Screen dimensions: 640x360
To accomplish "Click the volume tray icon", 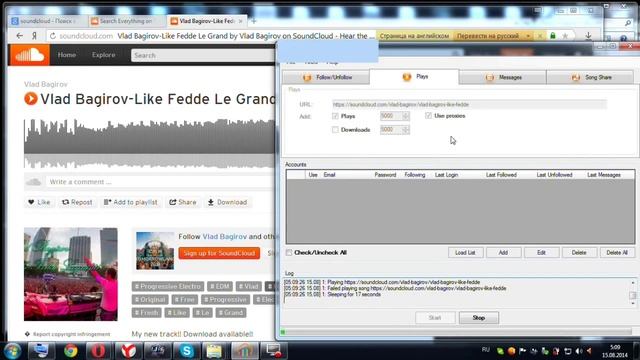I will (579, 351).
